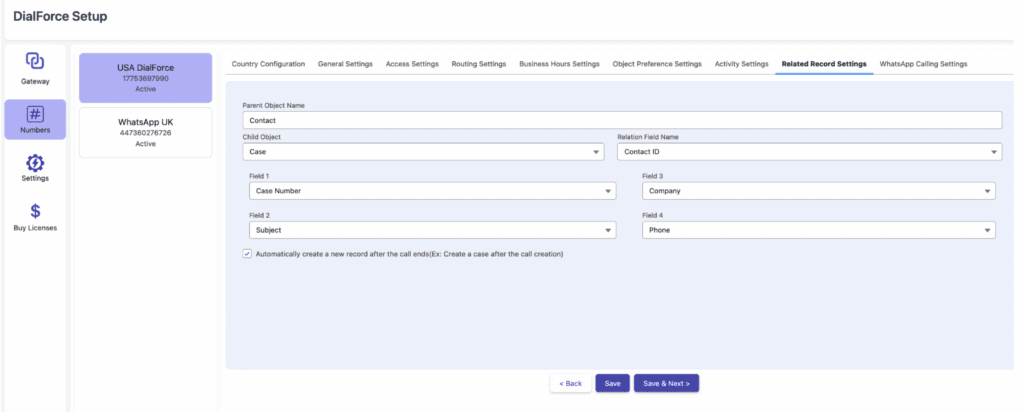The height and width of the screenshot is (412, 1024).
Task: Click the Buy Licenses dollar icon
Action: [x=35, y=211]
